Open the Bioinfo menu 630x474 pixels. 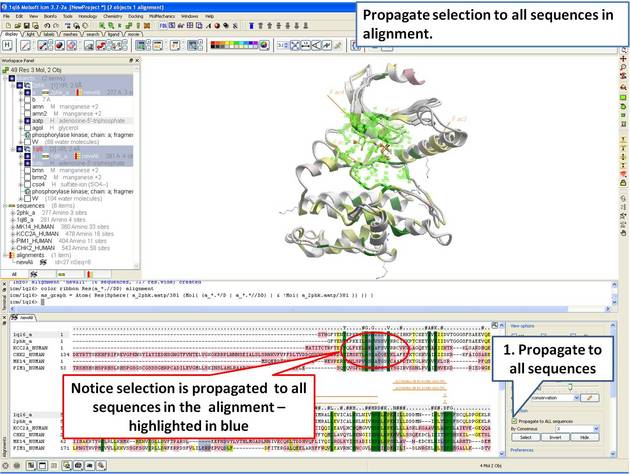(50, 16)
